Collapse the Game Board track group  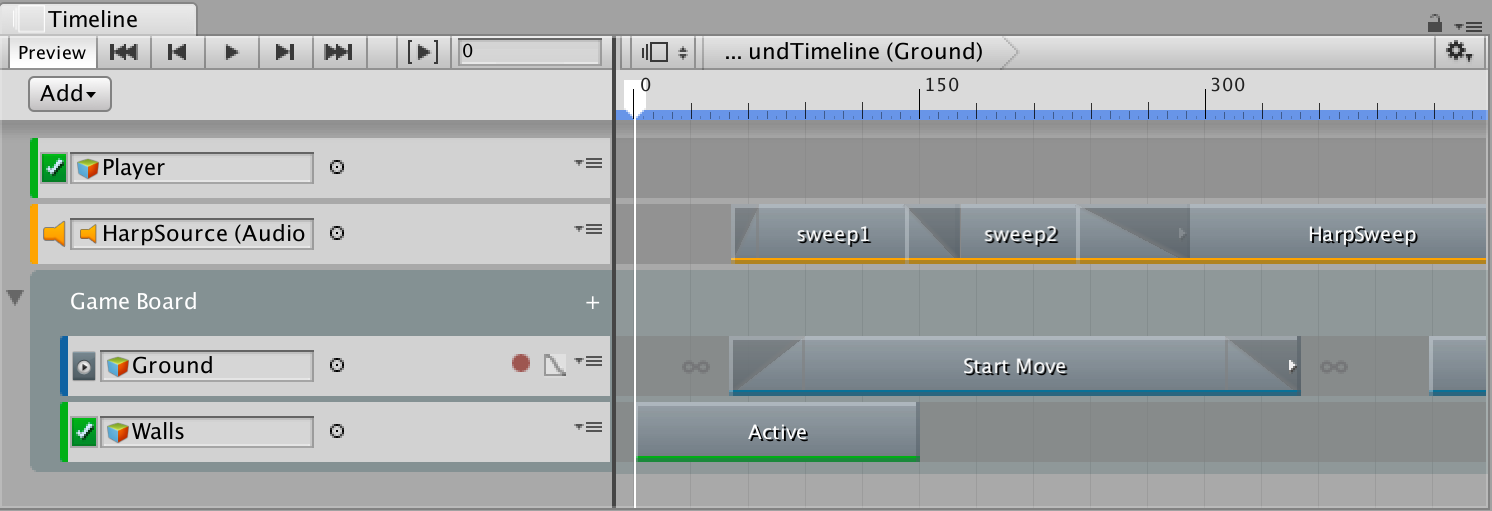coord(15,298)
